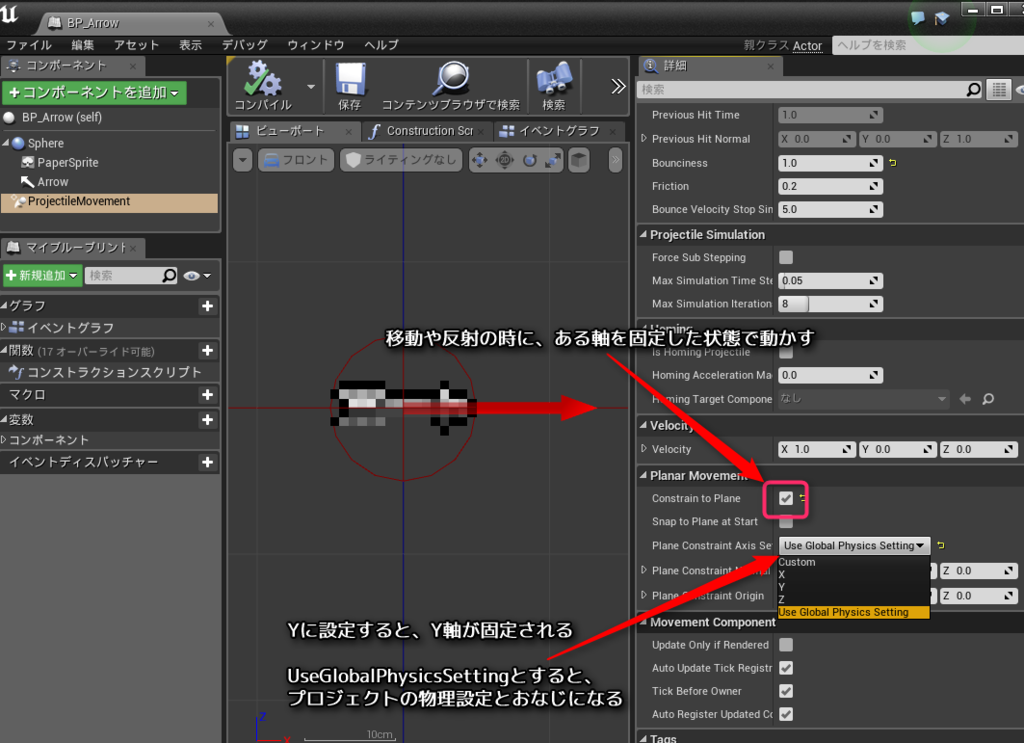Click the Details panel search magnifier

tap(973, 89)
